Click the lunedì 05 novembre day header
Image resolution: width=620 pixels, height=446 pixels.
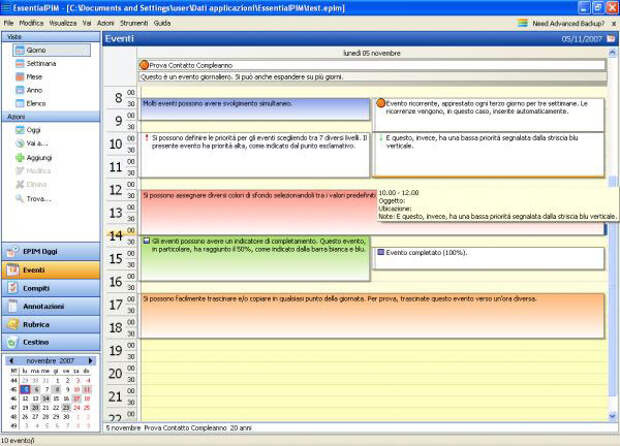coord(372,53)
